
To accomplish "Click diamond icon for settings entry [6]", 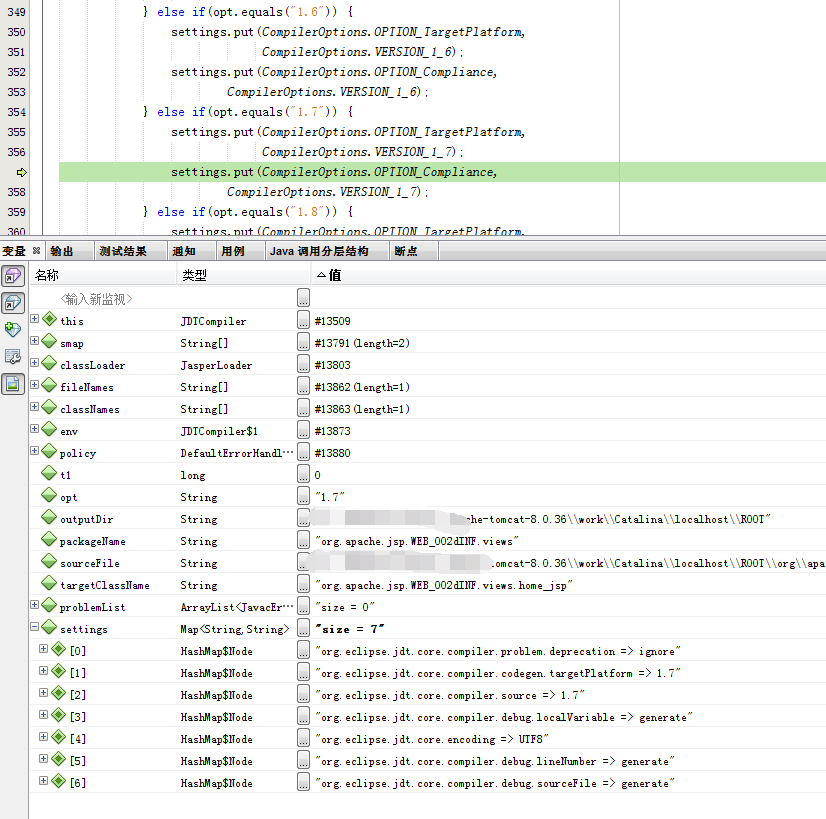I will pos(58,782).
